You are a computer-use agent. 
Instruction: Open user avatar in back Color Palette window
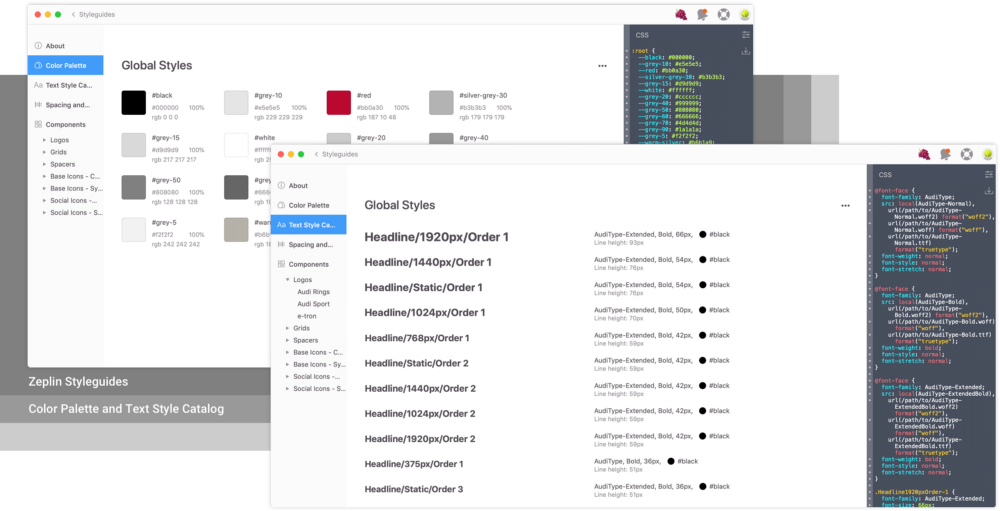point(744,14)
